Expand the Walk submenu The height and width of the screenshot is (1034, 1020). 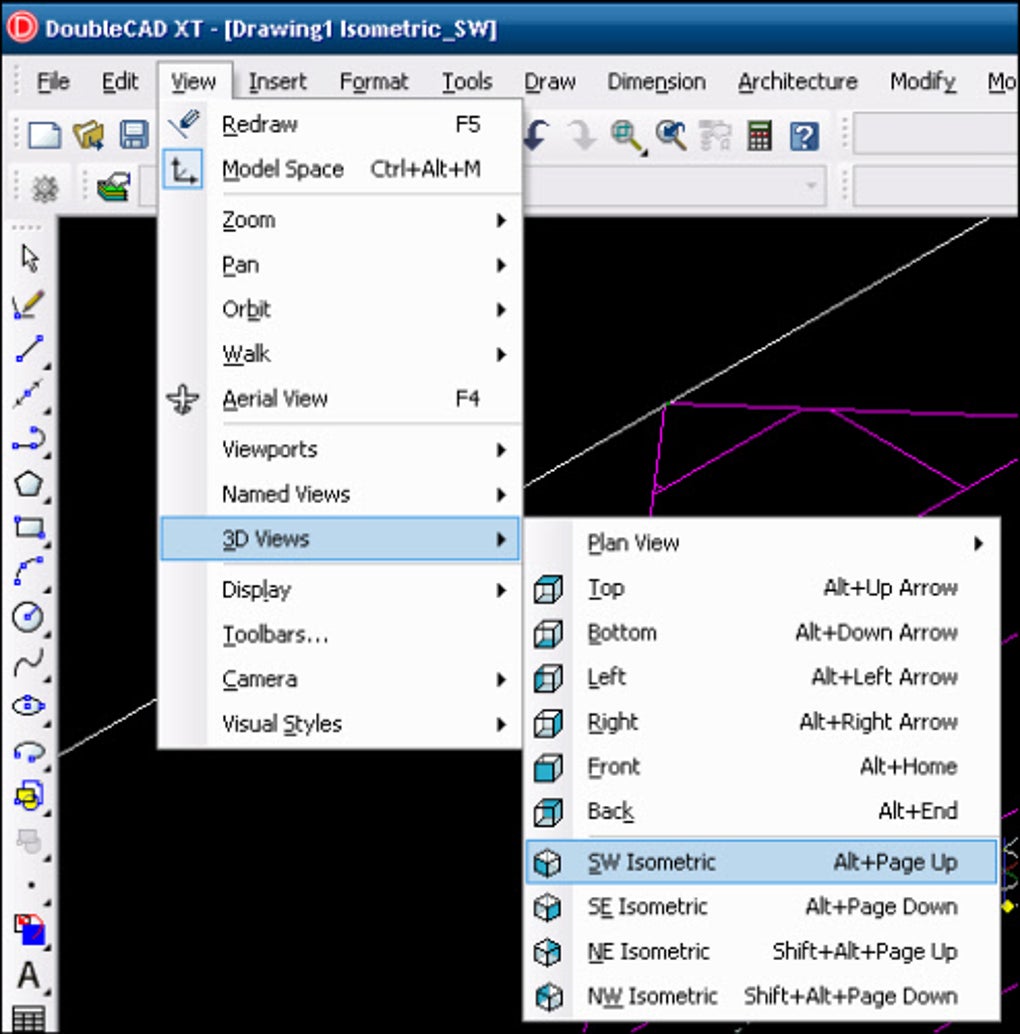340,354
